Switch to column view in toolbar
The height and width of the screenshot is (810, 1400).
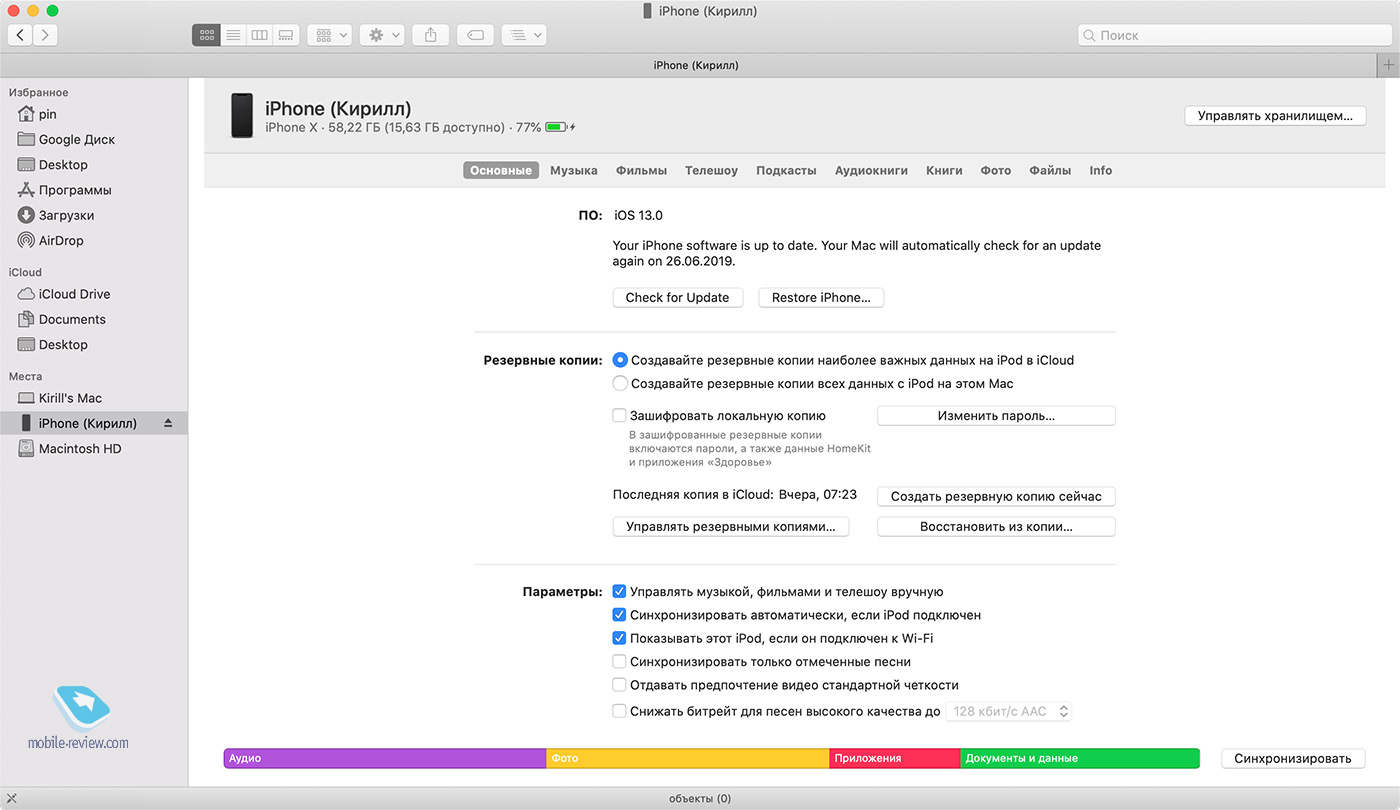point(259,35)
